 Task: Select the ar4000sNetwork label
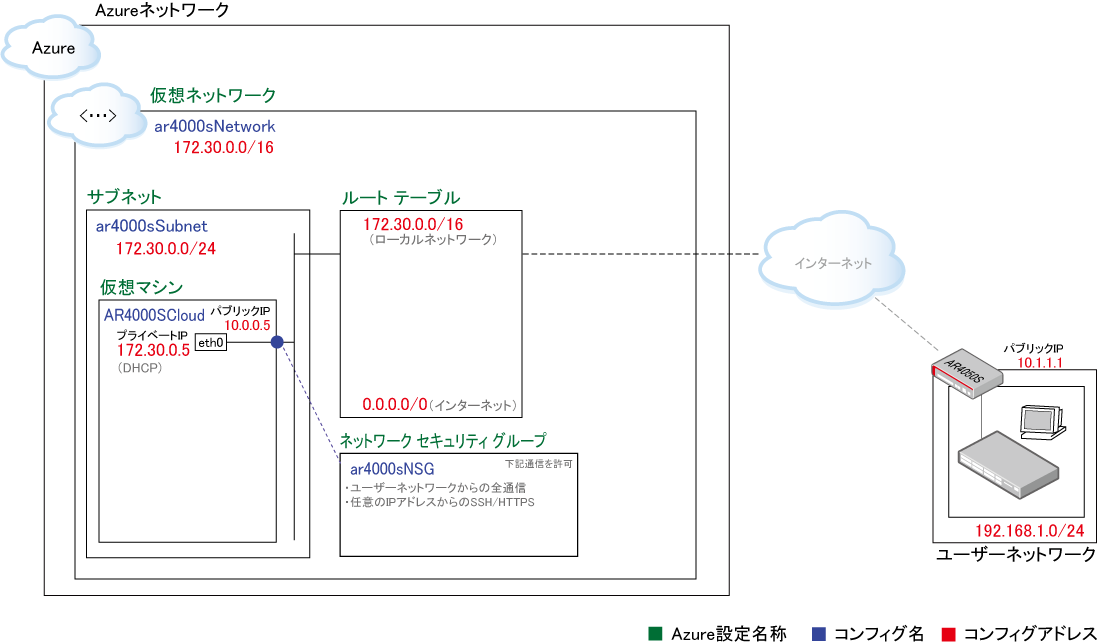tap(214, 127)
